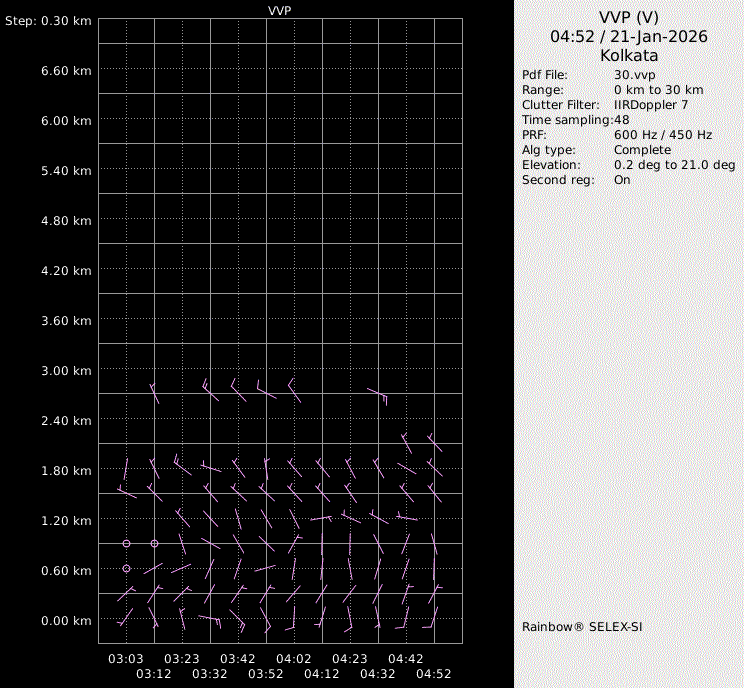Screen dimensions: 744x688
Task: Click the topmost wind barb in the 04:52 column
Action: click(434, 442)
